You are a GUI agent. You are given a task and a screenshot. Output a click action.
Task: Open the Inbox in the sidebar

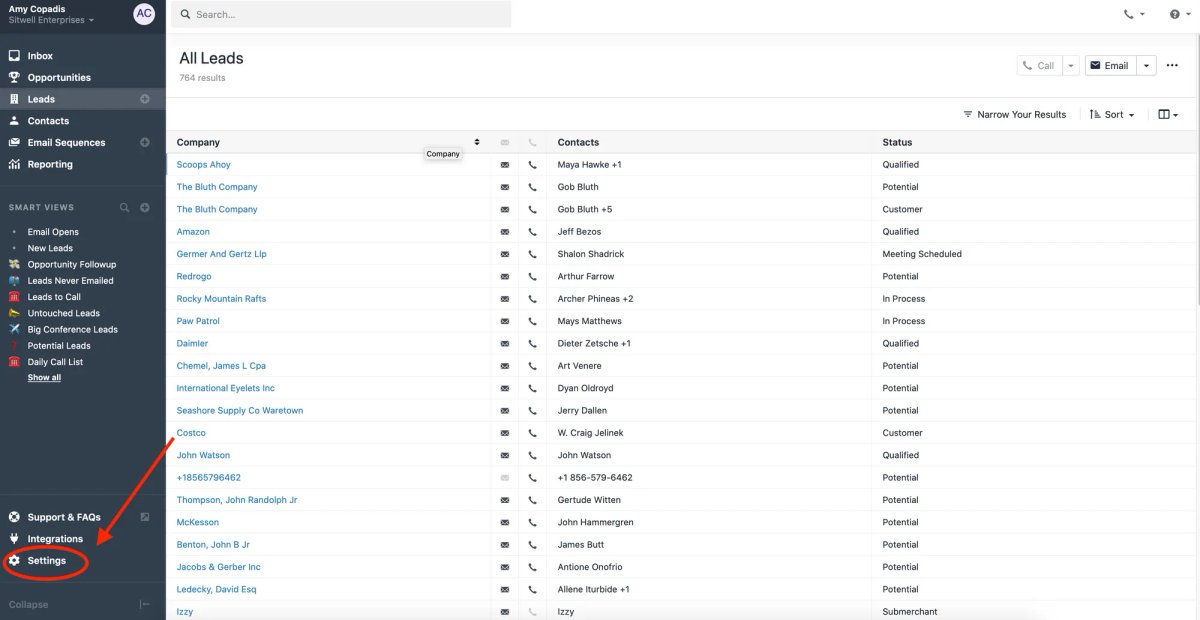[x=40, y=56]
